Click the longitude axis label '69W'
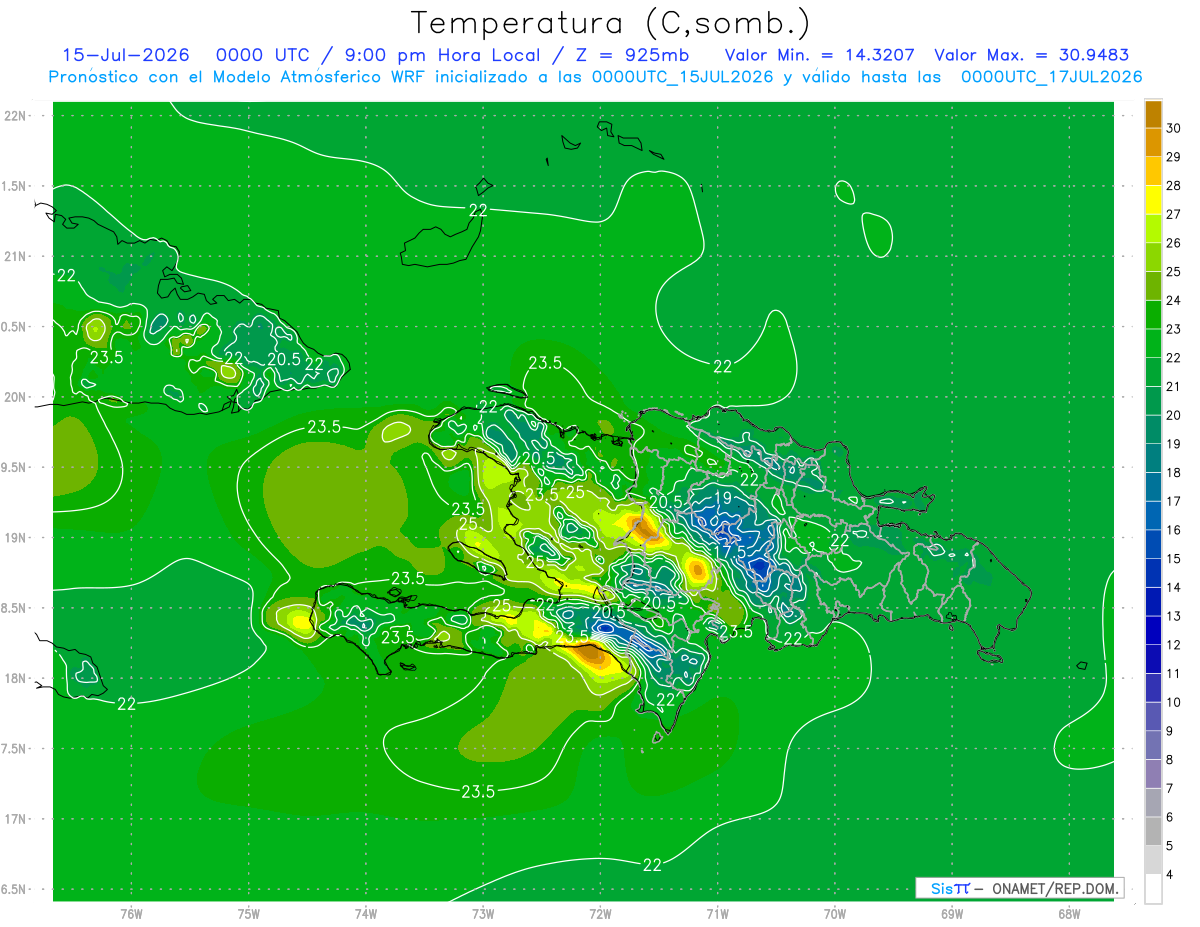The height and width of the screenshot is (927, 1200). [952, 914]
